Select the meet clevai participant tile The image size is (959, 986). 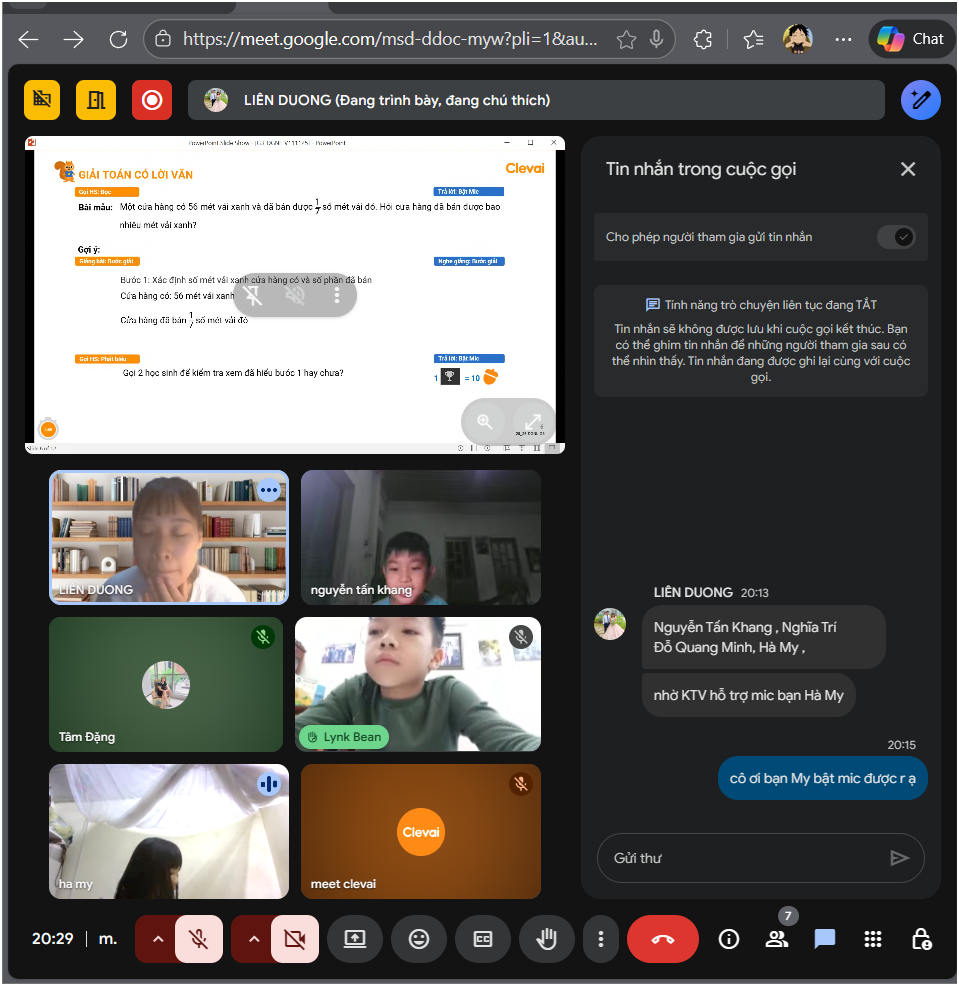(421, 831)
